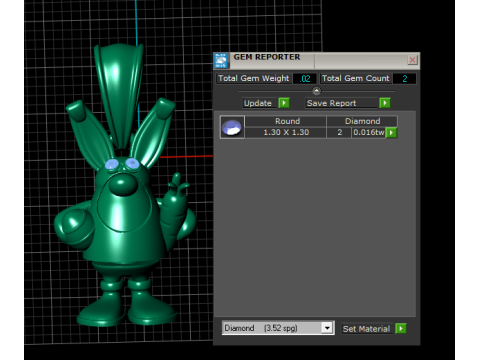Collapse panel with round arrow handle

[316, 91]
